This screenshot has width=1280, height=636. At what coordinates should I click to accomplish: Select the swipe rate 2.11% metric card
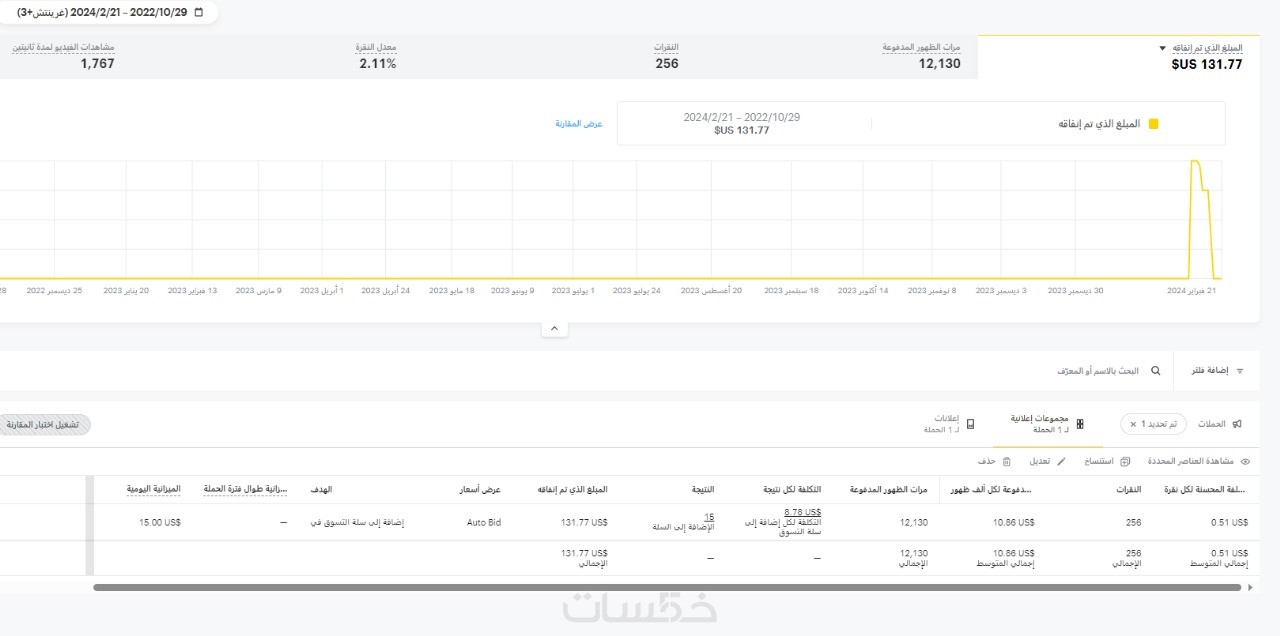coord(377,56)
